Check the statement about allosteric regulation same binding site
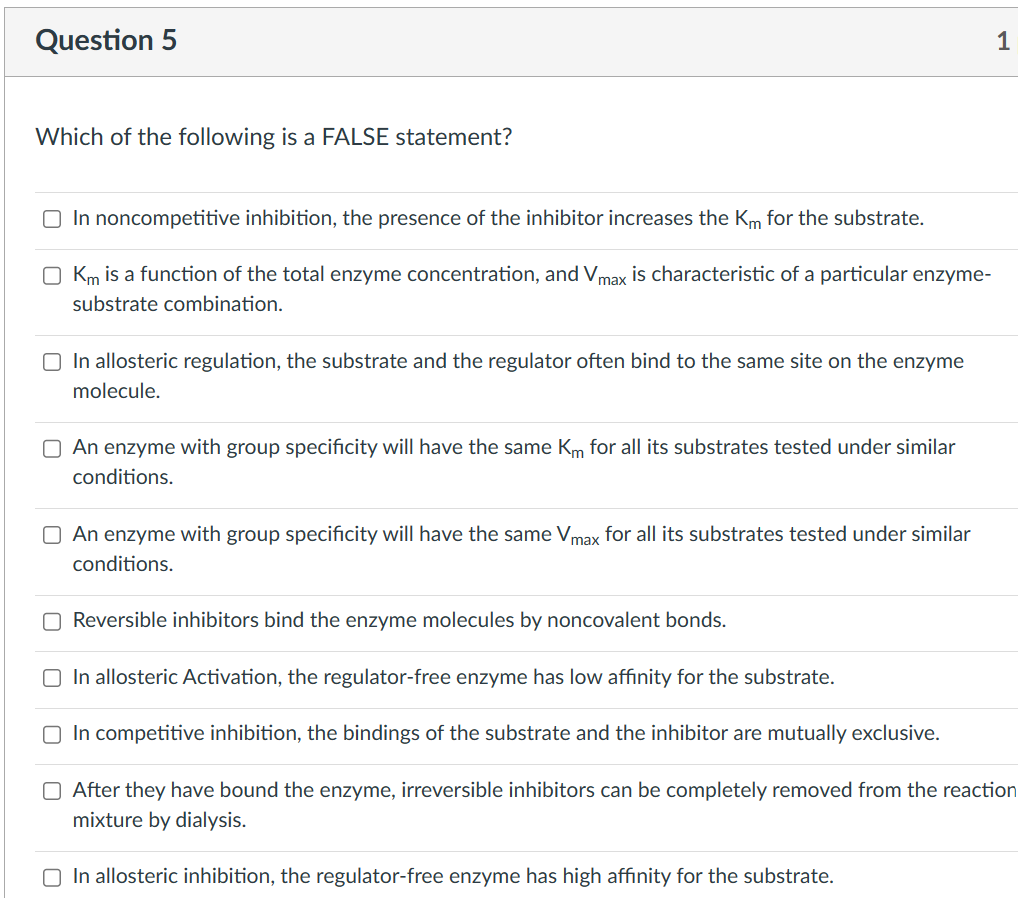 point(51,361)
